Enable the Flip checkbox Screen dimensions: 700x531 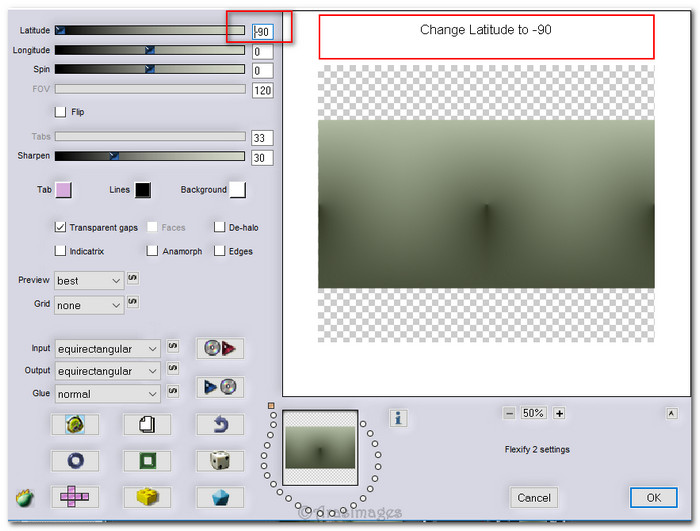pos(61,112)
